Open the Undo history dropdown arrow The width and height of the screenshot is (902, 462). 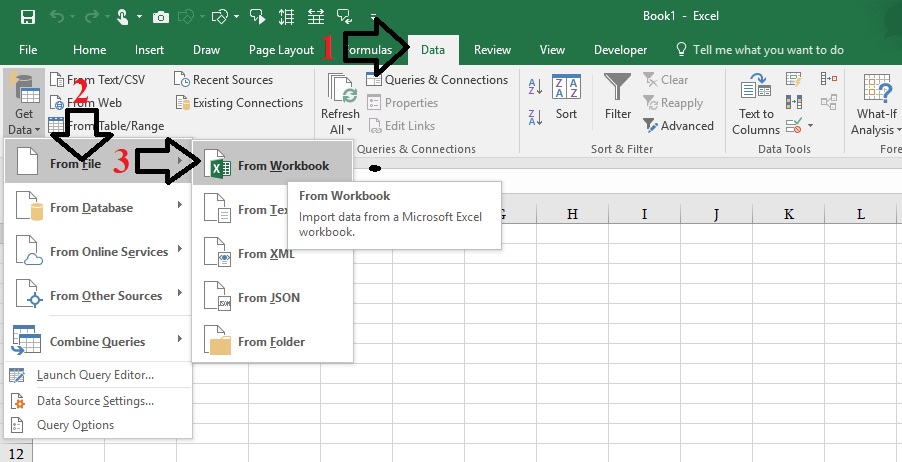pyautogui.click(x=72, y=17)
